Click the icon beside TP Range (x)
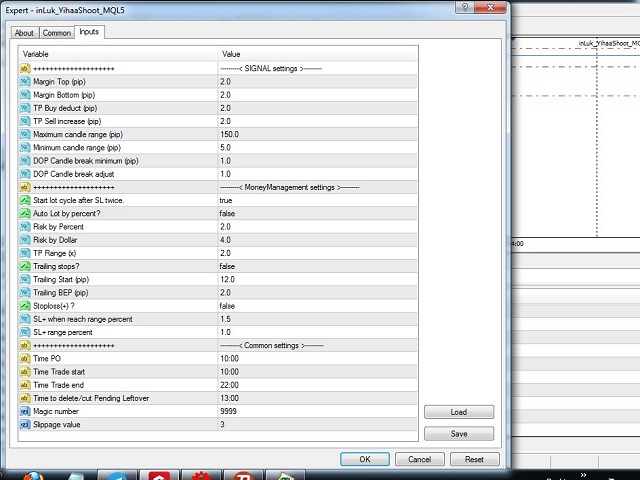Screen dimensions: 640x480 click(25, 253)
